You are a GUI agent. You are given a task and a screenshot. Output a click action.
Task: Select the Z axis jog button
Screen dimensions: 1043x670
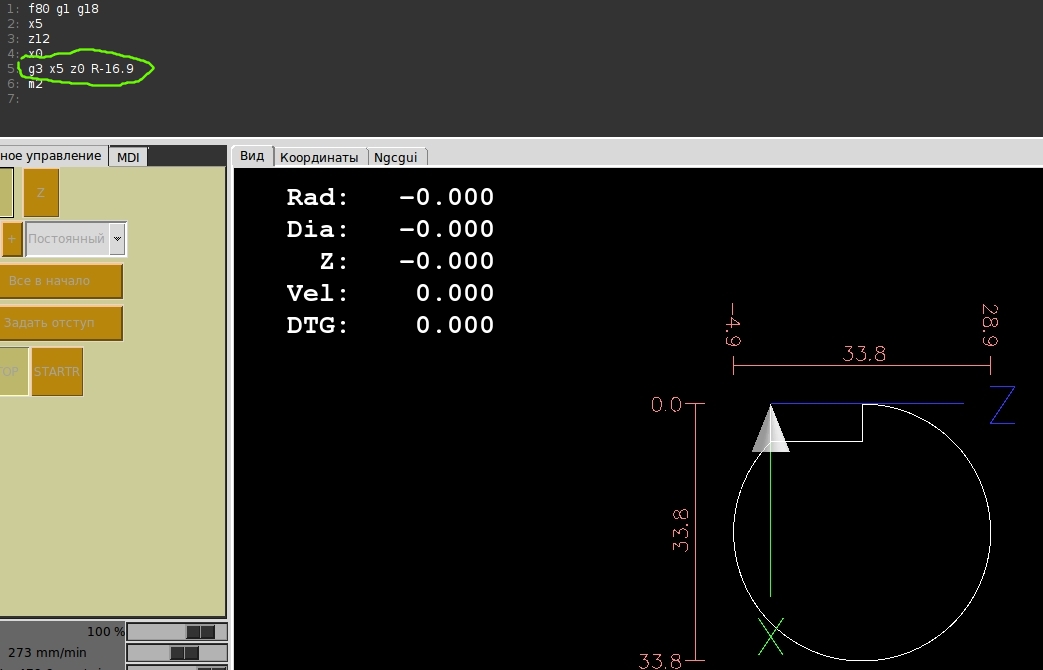(x=41, y=193)
